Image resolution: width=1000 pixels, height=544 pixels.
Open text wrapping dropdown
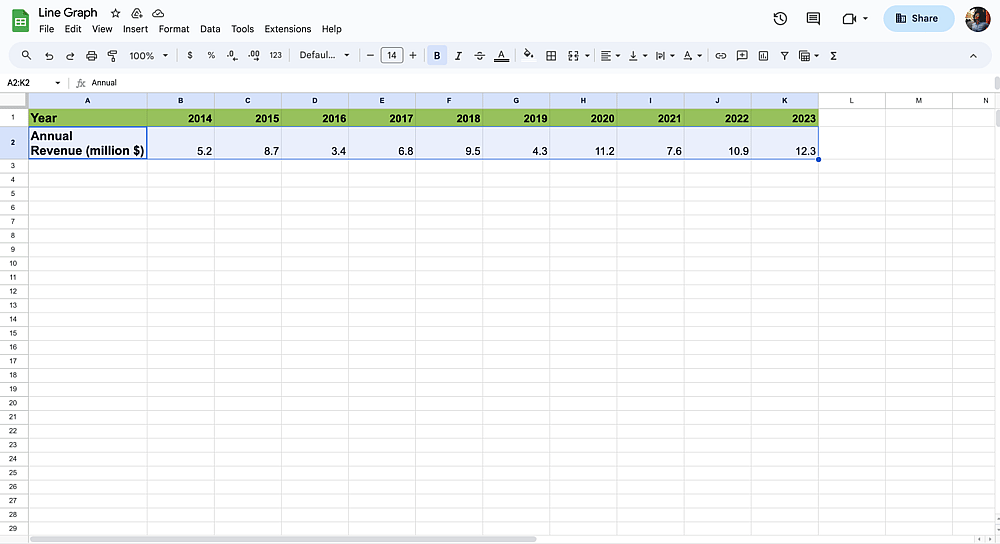coord(665,56)
